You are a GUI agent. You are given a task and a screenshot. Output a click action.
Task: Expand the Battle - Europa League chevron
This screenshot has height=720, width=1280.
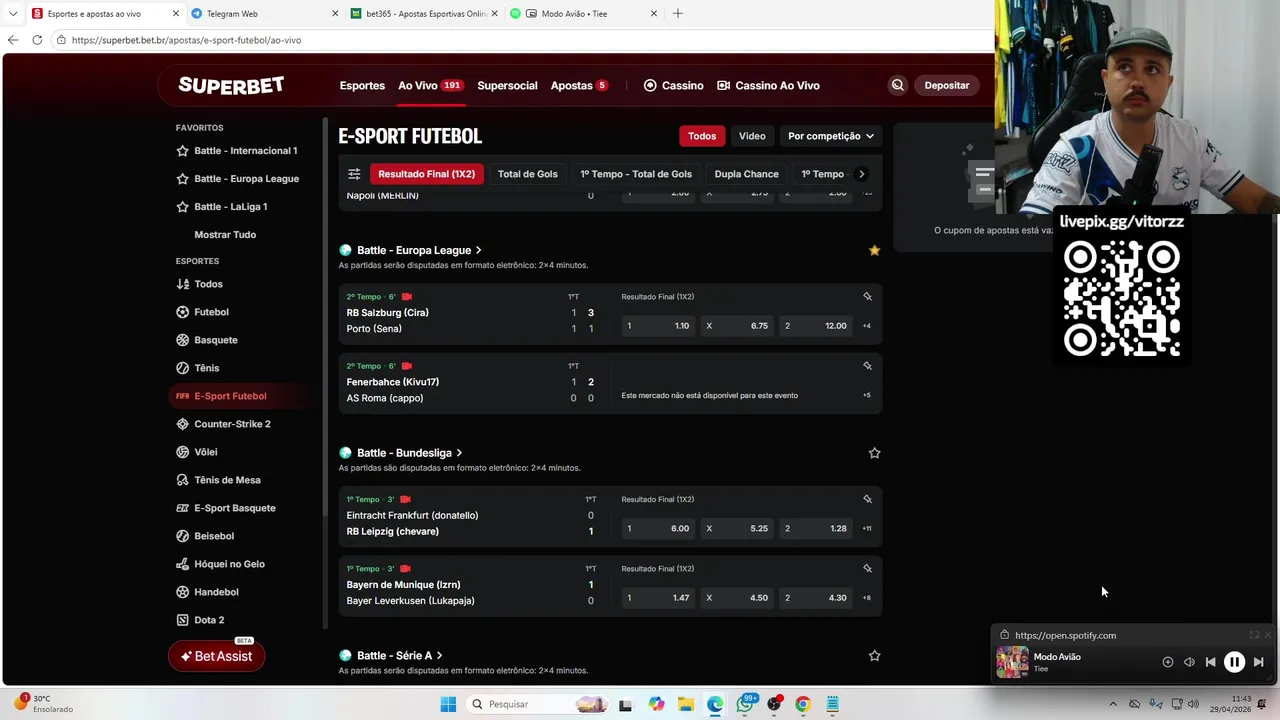(478, 250)
